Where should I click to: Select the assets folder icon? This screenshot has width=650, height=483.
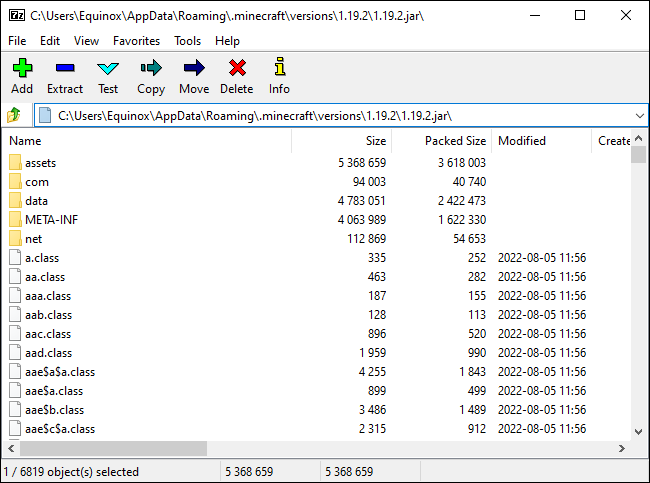[15, 163]
